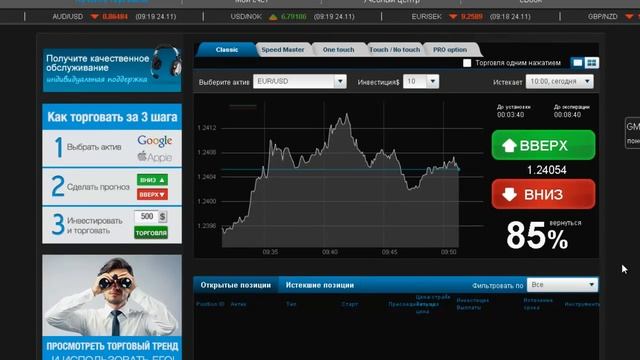Click the ПРОСМОТРЕТЬ ТОРГОВЫЙ ТРЕНД banner text
The height and width of the screenshot is (360, 640).
(112, 346)
